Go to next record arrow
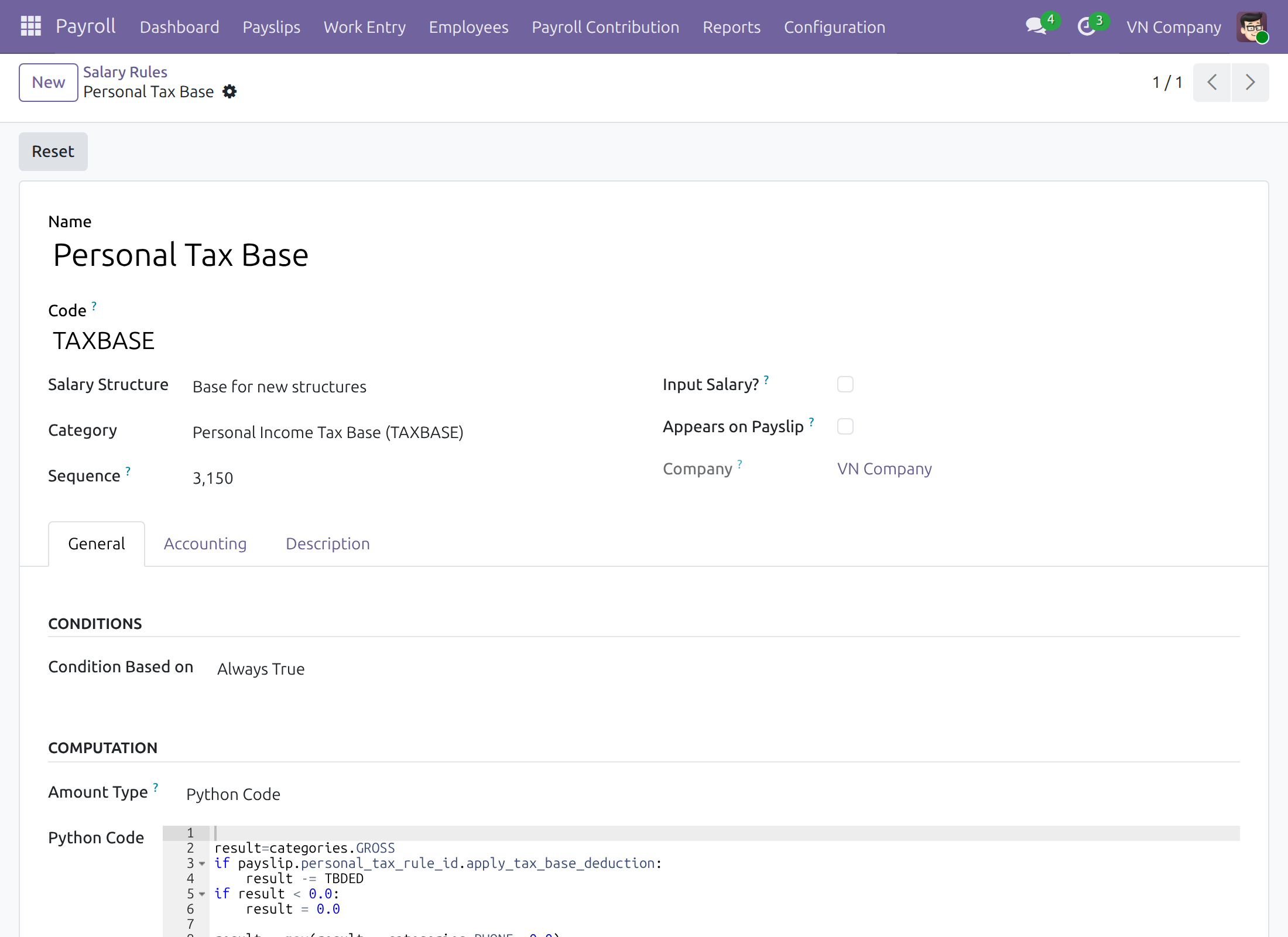This screenshot has height=937, width=1288. coord(1250,83)
